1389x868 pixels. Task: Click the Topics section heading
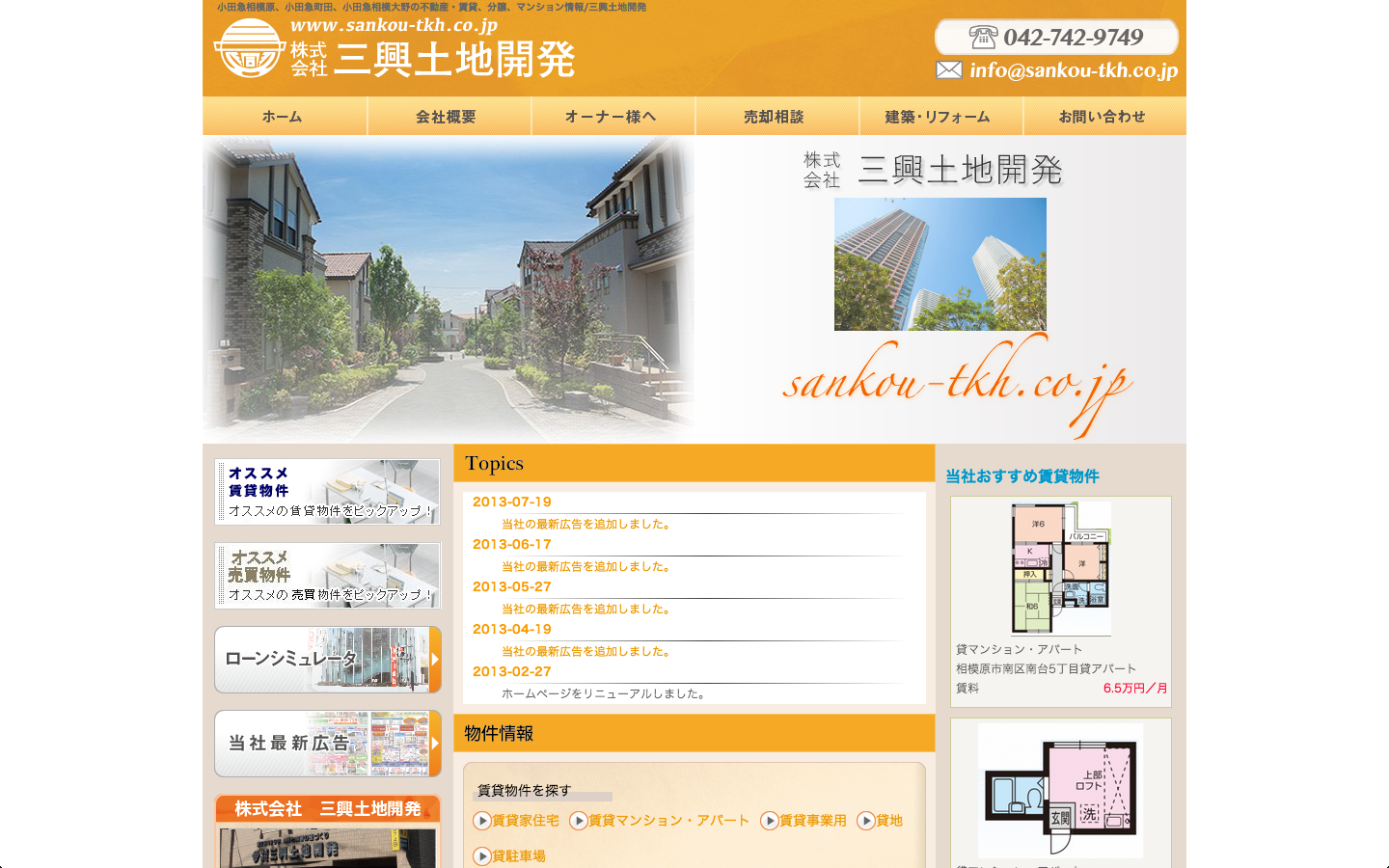(495, 464)
